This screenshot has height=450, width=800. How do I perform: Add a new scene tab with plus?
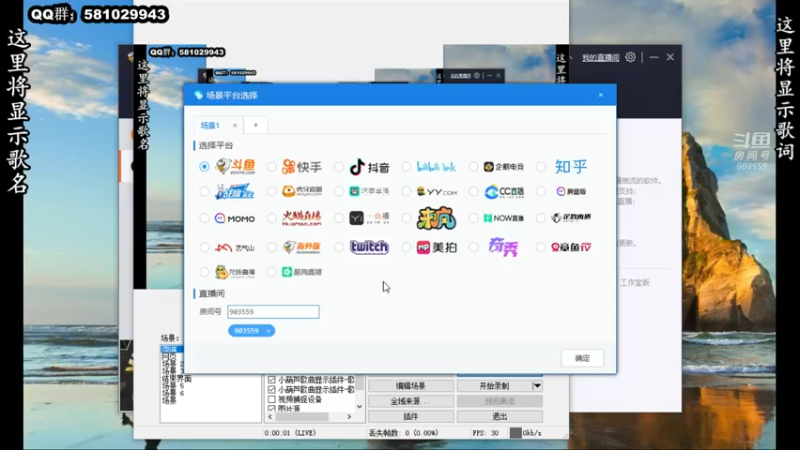256,125
